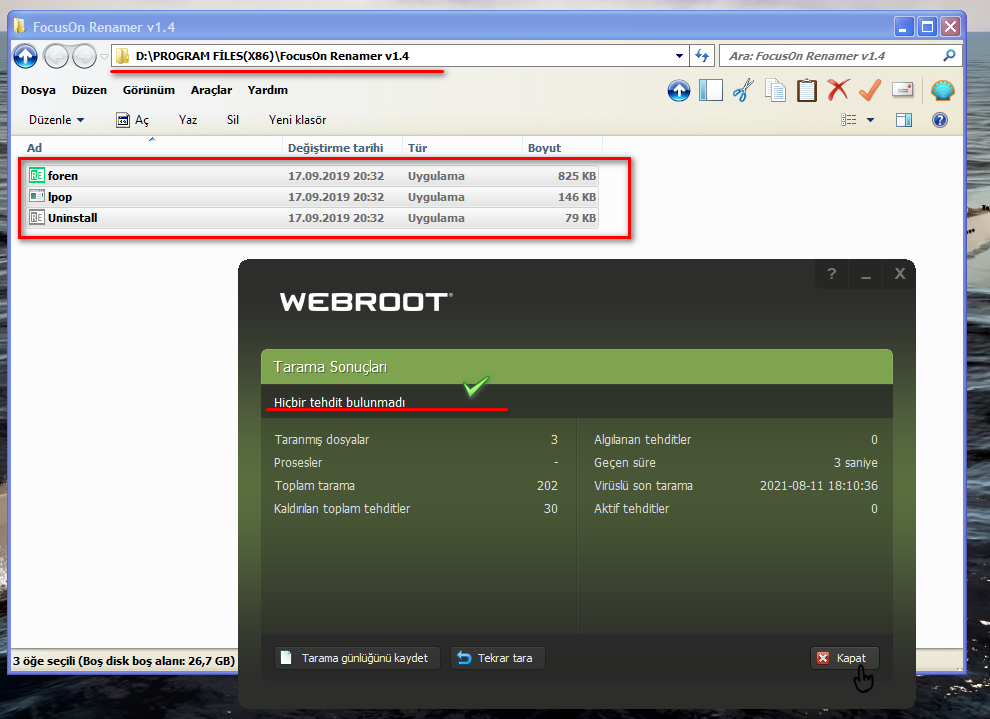Click the card icon next to the orange checkmark

pyautogui.click(x=903, y=90)
